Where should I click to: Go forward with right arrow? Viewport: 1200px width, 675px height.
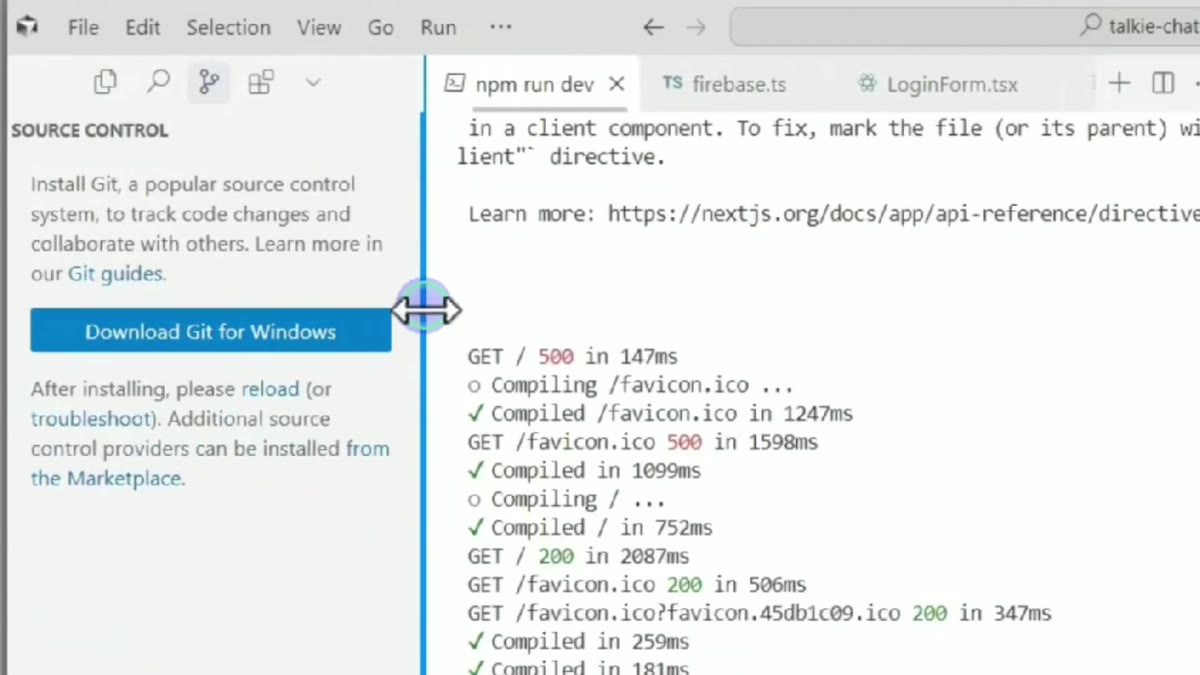(696, 27)
